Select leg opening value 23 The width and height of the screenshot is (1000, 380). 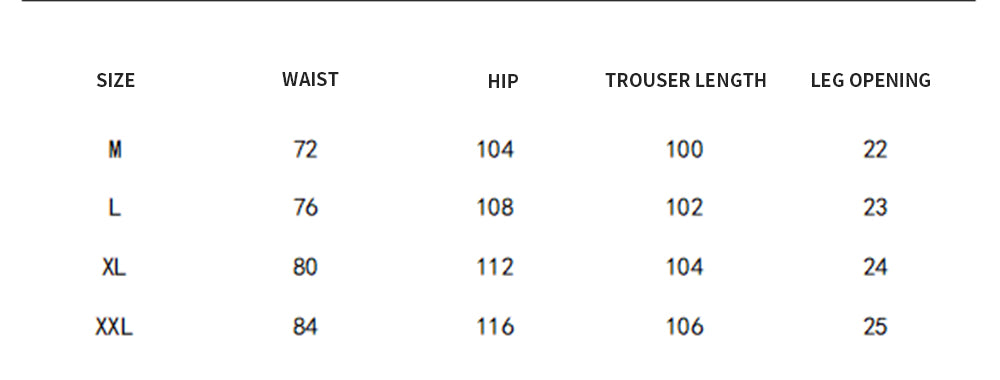click(x=875, y=207)
